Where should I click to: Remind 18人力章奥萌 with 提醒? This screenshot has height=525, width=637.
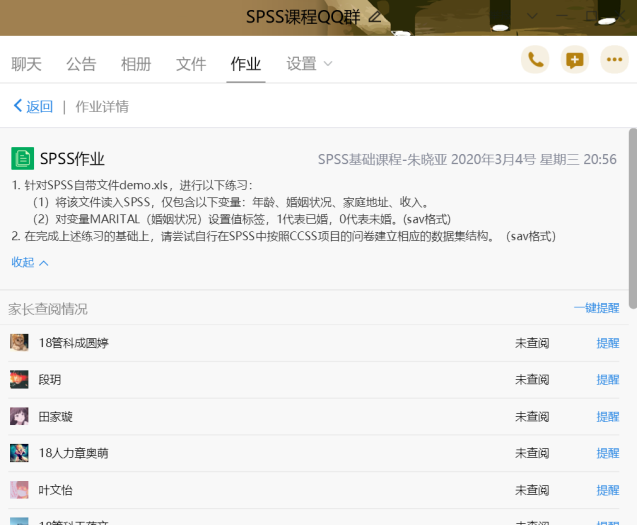coord(608,453)
